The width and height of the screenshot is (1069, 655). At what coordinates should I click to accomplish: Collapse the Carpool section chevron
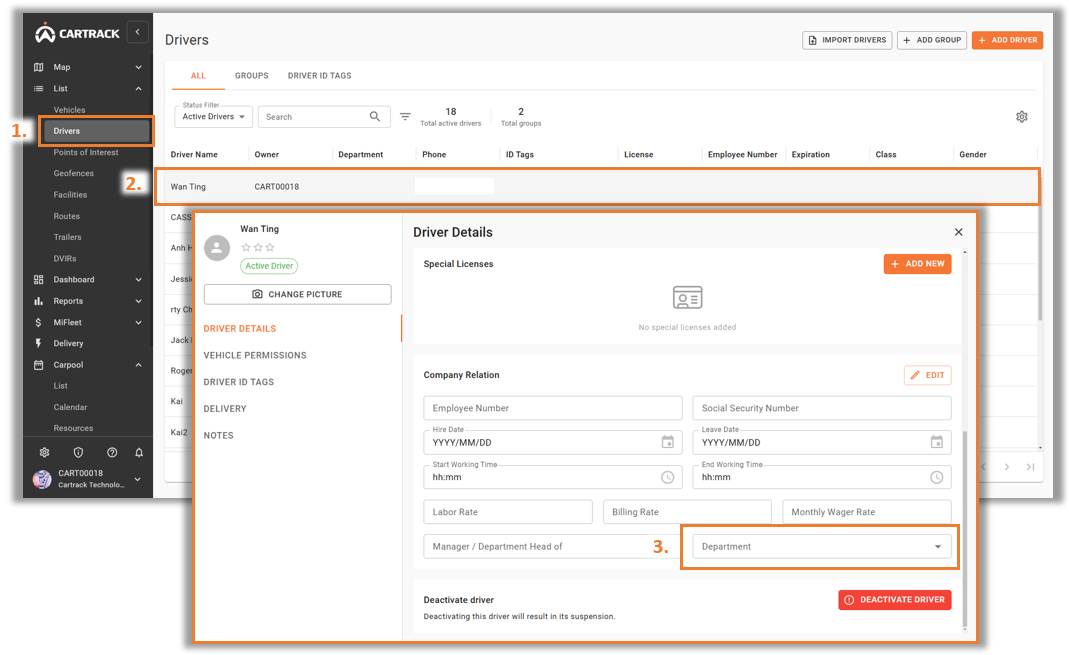point(138,365)
